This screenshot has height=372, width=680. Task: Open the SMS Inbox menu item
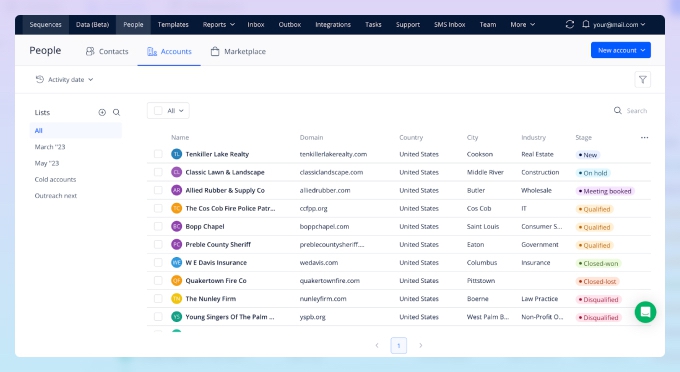click(450, 25)
